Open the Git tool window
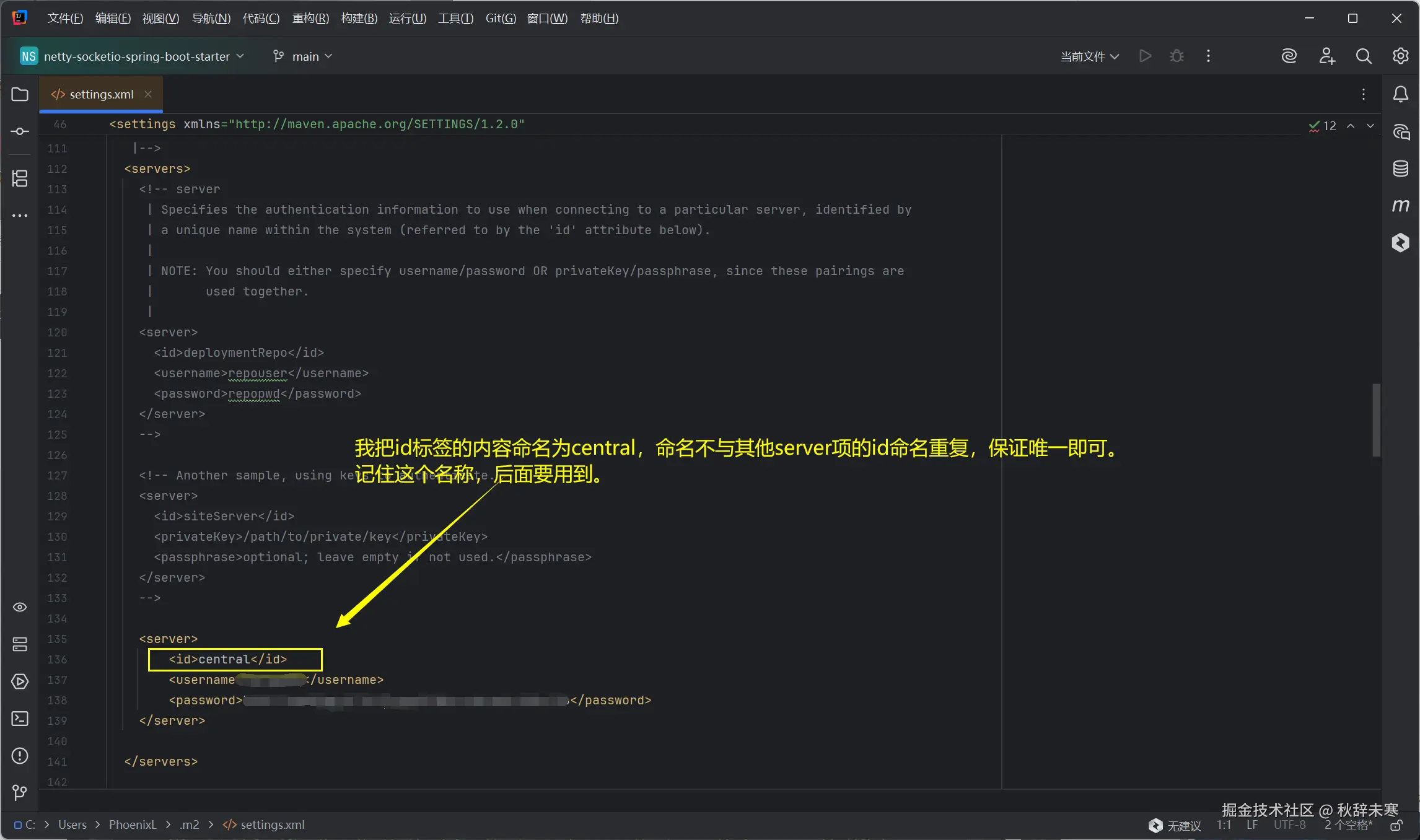This screenshot has width=1420, height=840. (20, 792)
